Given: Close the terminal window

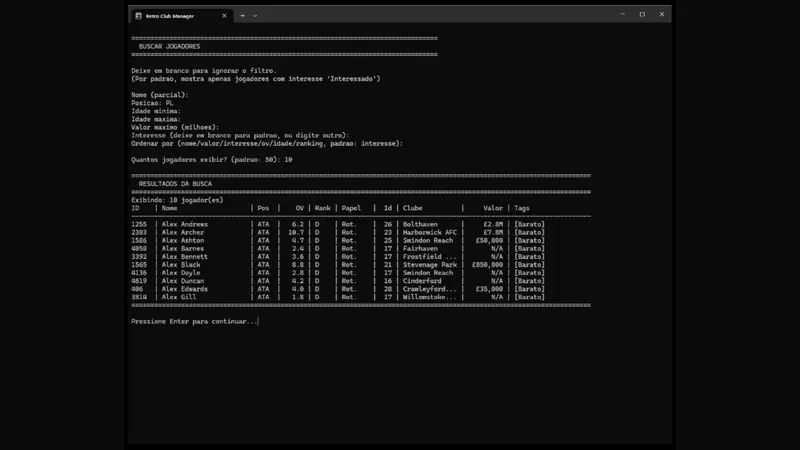Looking at the screenshot, I should click(x=662, y=14).
